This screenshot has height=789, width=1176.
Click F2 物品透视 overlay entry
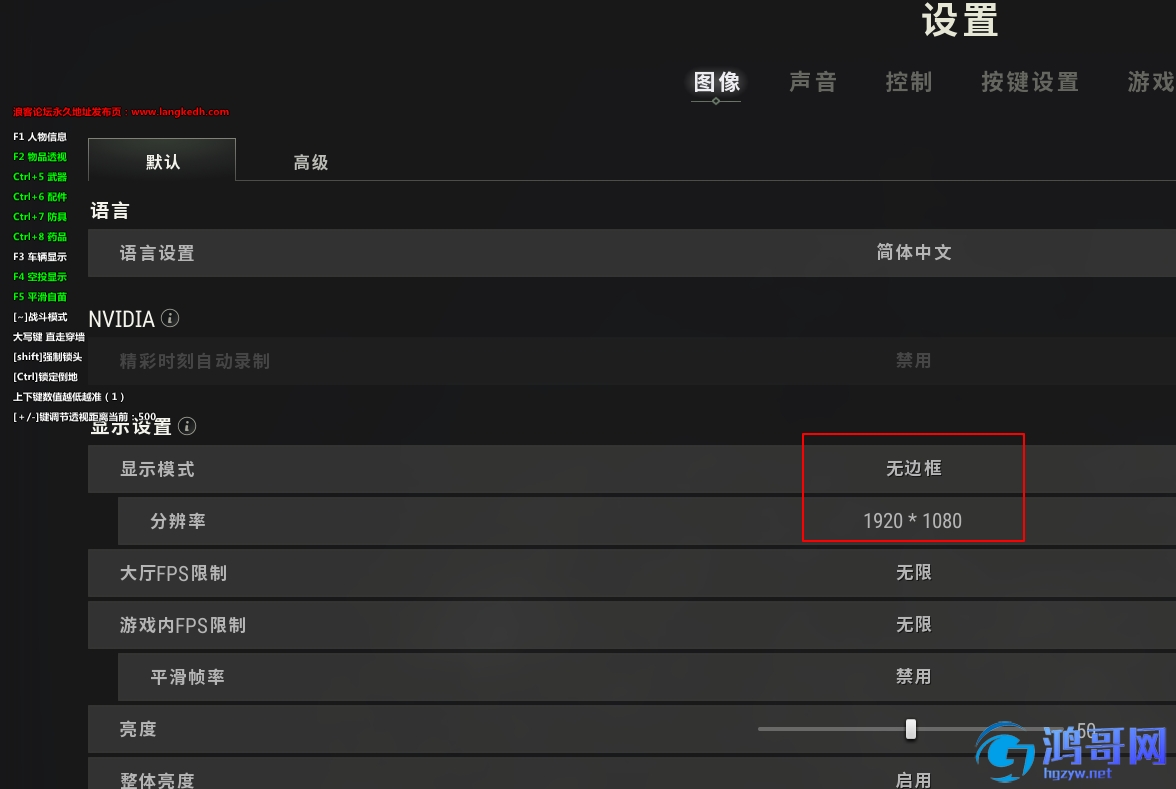[40, 157]
